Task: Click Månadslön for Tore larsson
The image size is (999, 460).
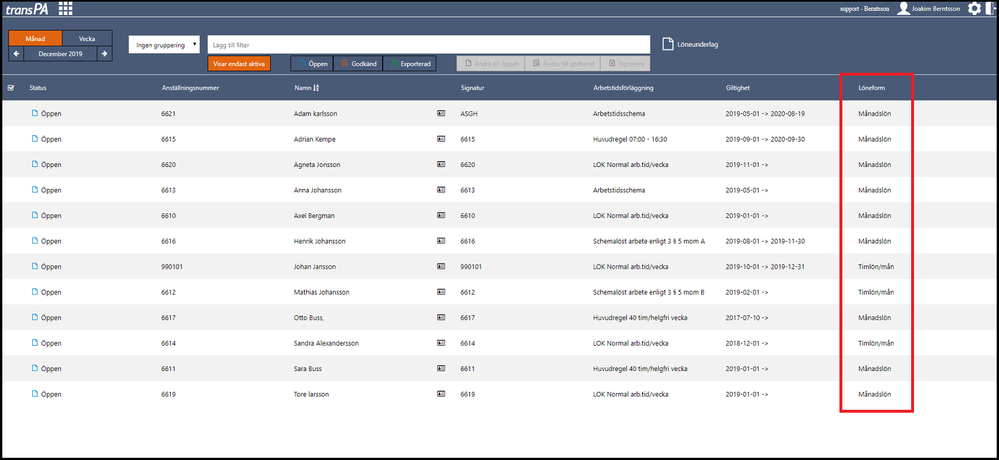Action: click(x=875, y=394)
